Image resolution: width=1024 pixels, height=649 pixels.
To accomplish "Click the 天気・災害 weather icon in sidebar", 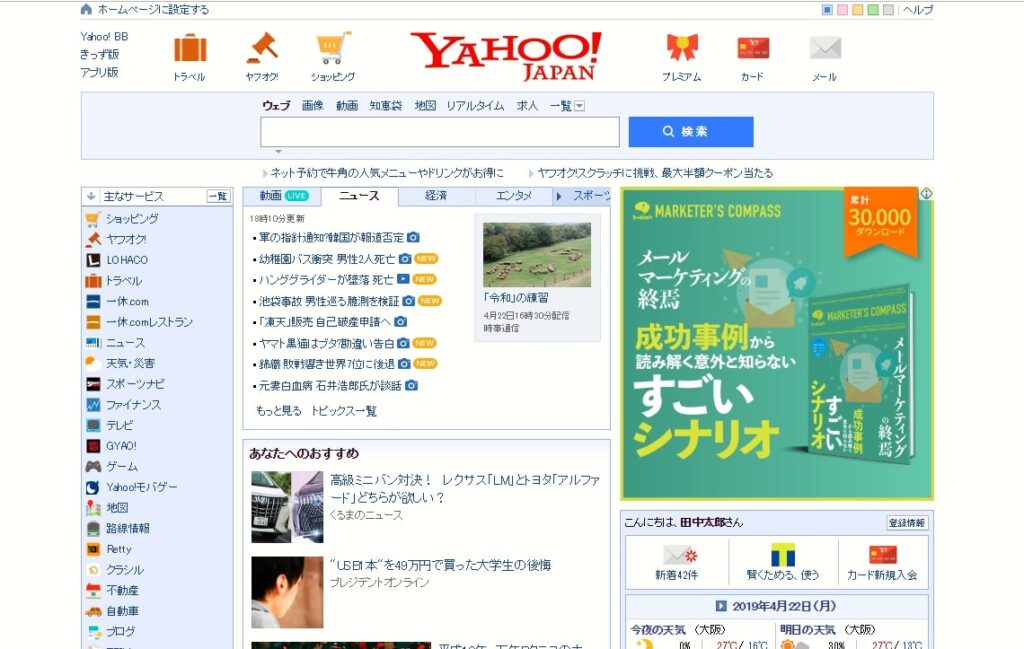I will click(93, 364).
